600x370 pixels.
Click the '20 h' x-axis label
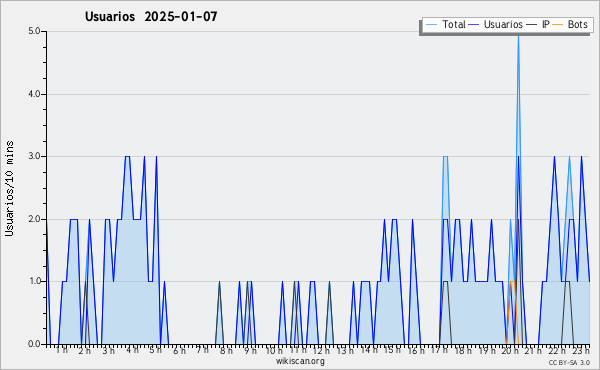[510, 350]
